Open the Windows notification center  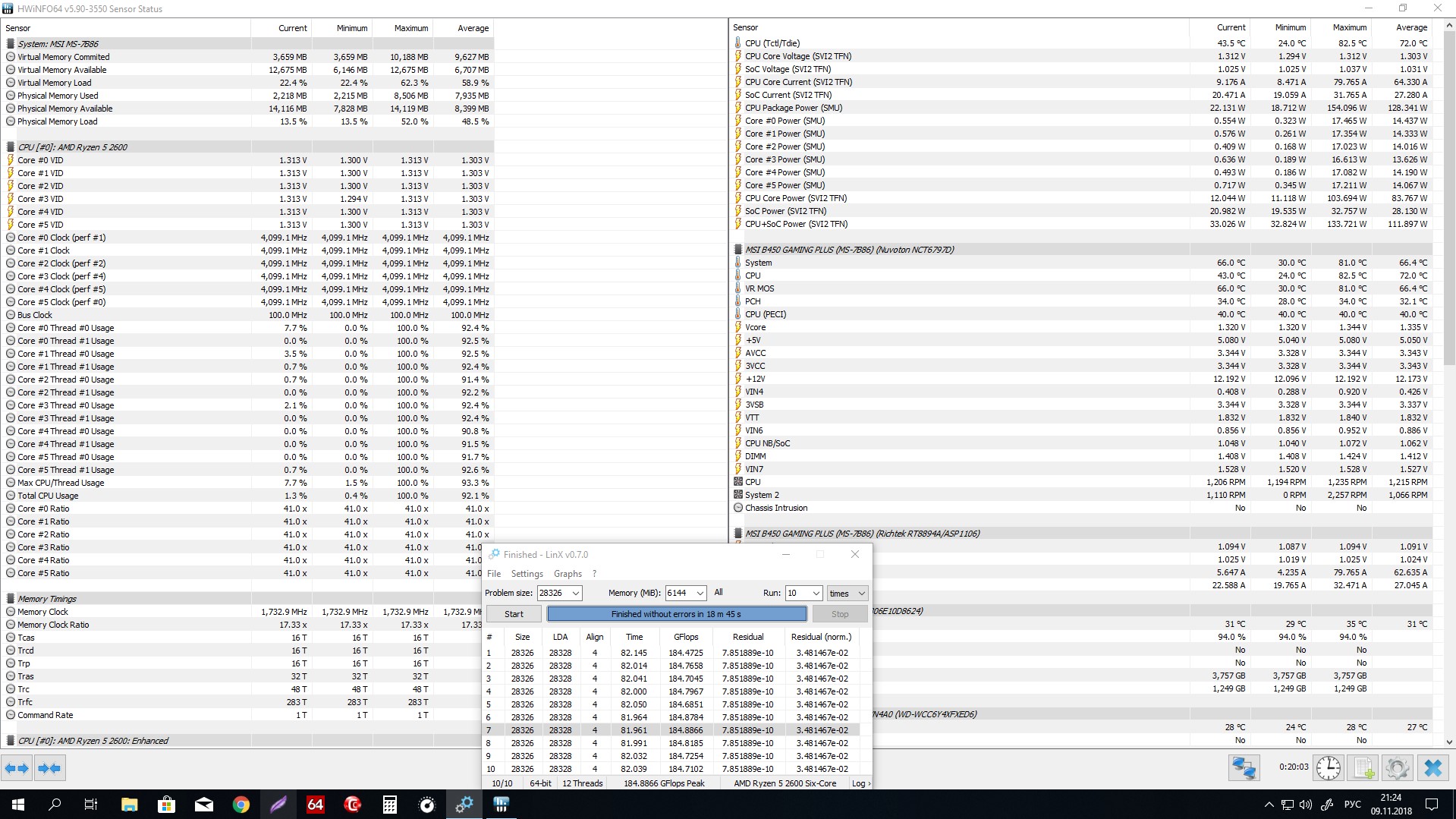tap(1432, 805)
